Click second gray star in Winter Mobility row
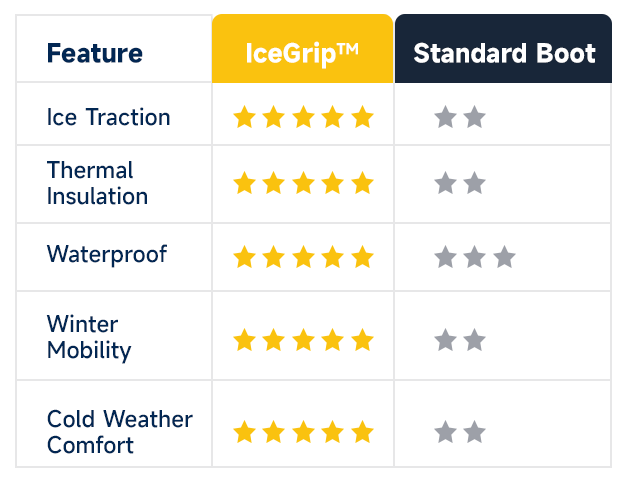Viewport: 628px width, 481px height. [475, 340]
